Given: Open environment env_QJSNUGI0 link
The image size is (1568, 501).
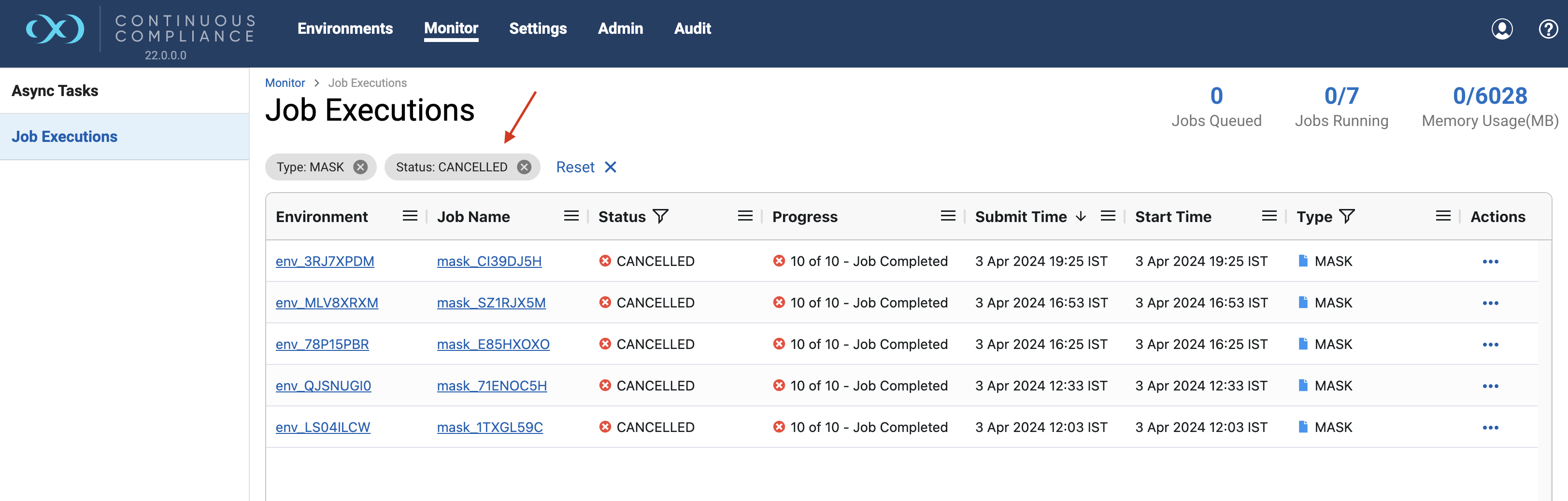Looking at the screenshot, I should (323, 386).
